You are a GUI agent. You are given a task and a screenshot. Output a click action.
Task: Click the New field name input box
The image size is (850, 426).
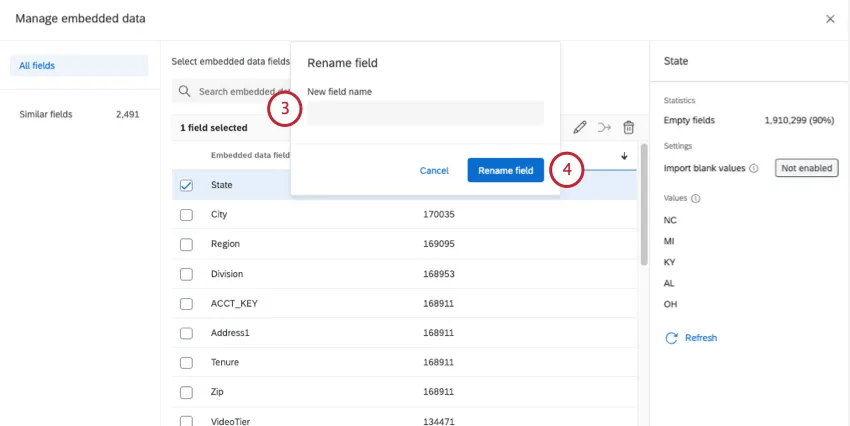tap(425, 113)
